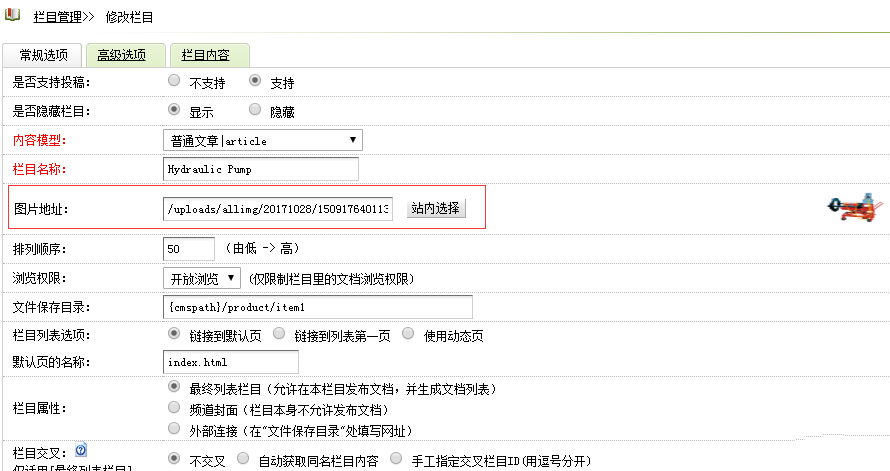
Task: Select 链接到列表第一页 option
Action: click(x=280, y=333)
